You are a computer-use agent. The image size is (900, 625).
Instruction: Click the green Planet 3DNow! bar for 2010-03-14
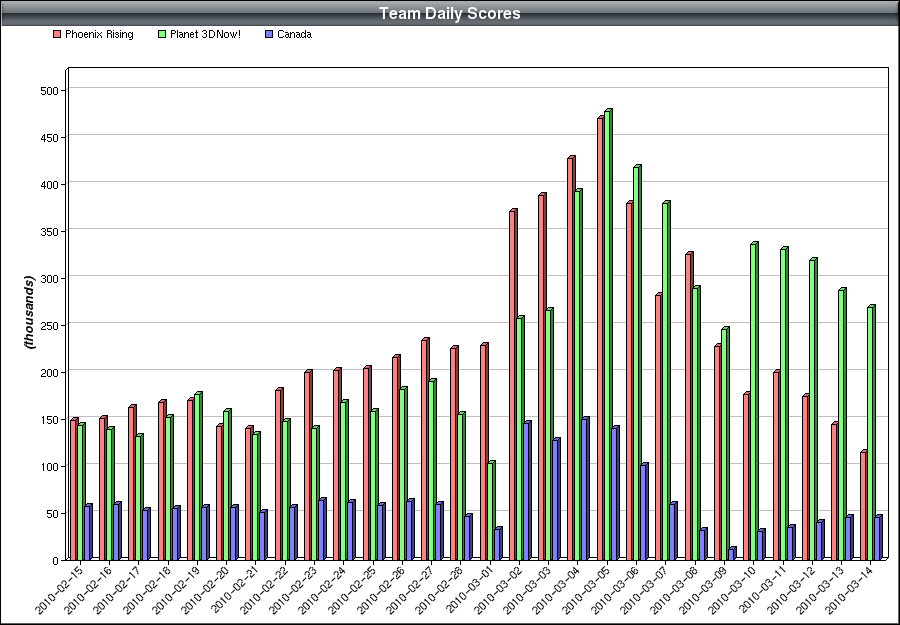(x=871, y=433)
